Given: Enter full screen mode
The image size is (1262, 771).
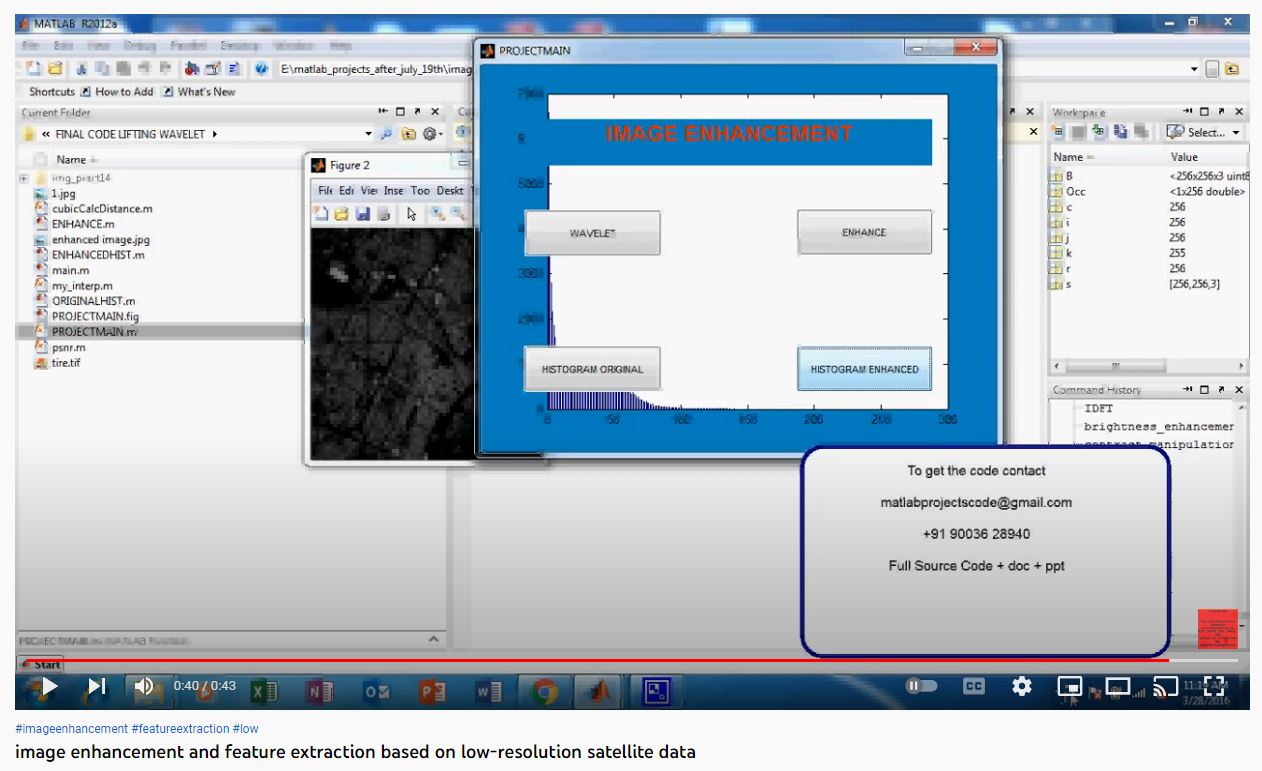Looking at the screenshot, I should click(x=1214, y=686).
